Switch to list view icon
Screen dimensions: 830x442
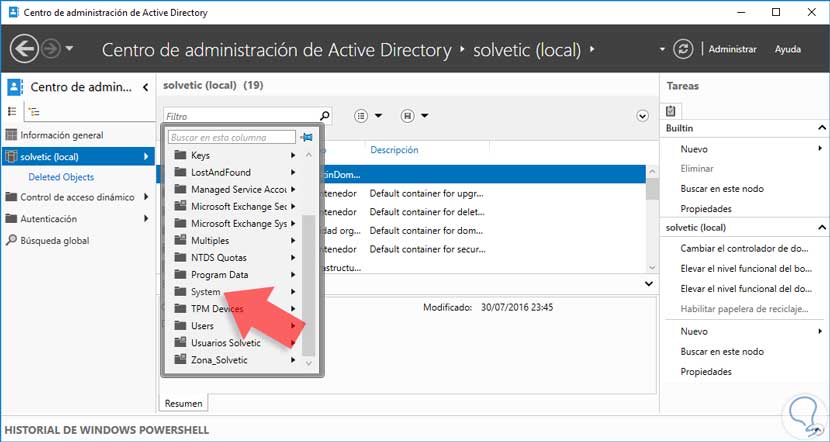click(x=12, y=112)
